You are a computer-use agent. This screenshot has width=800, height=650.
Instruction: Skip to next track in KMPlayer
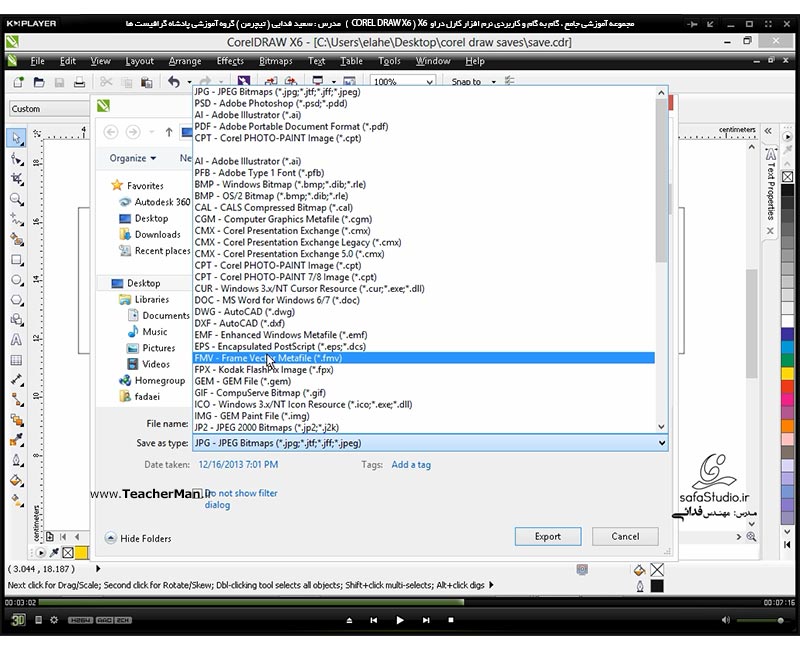[426, 620]
